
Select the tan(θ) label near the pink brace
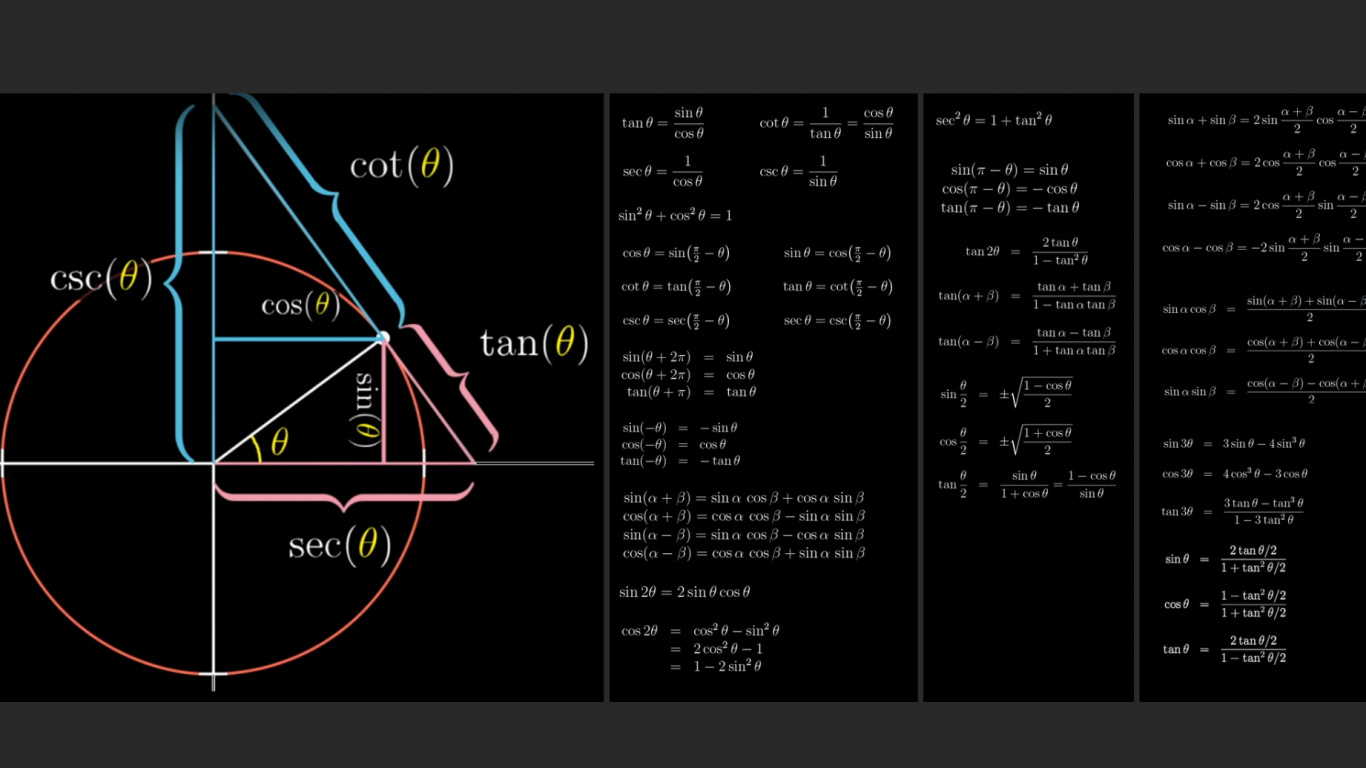pyautogui.click(x=531, y=344)
